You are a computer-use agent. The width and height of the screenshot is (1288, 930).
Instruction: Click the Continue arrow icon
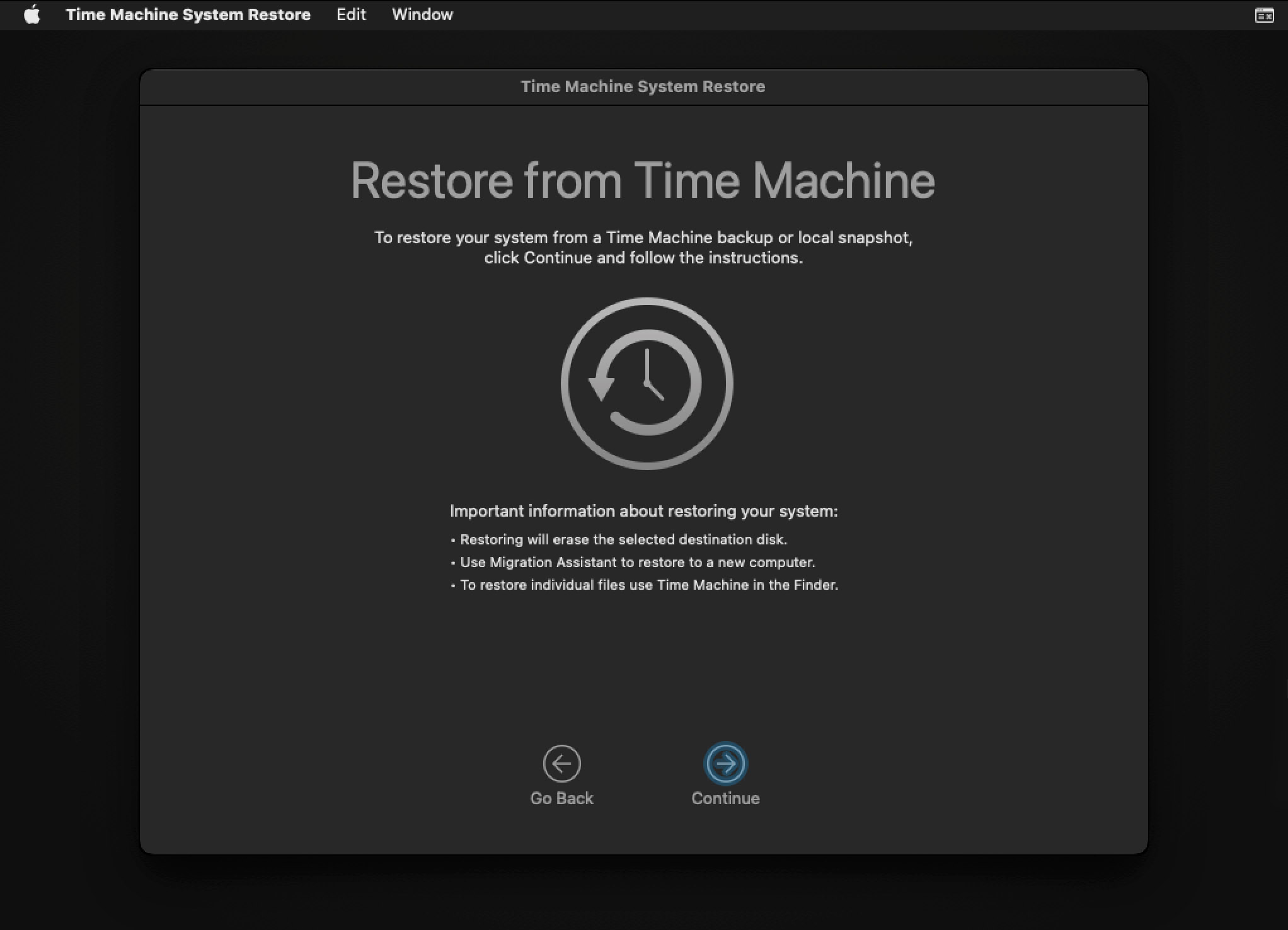pos(725,764)
